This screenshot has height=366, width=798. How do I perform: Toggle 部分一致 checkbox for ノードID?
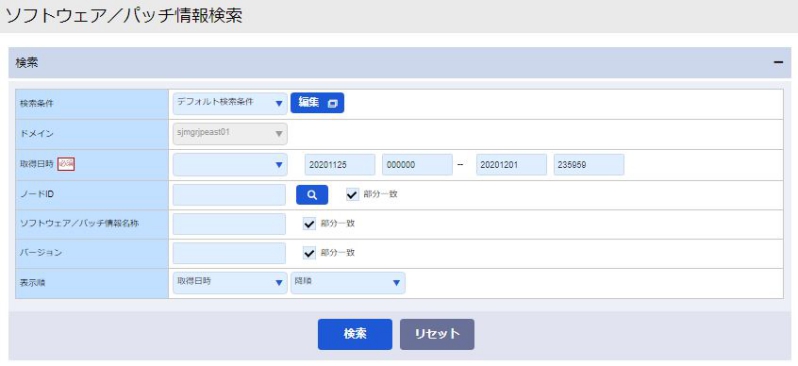point(352,194)
